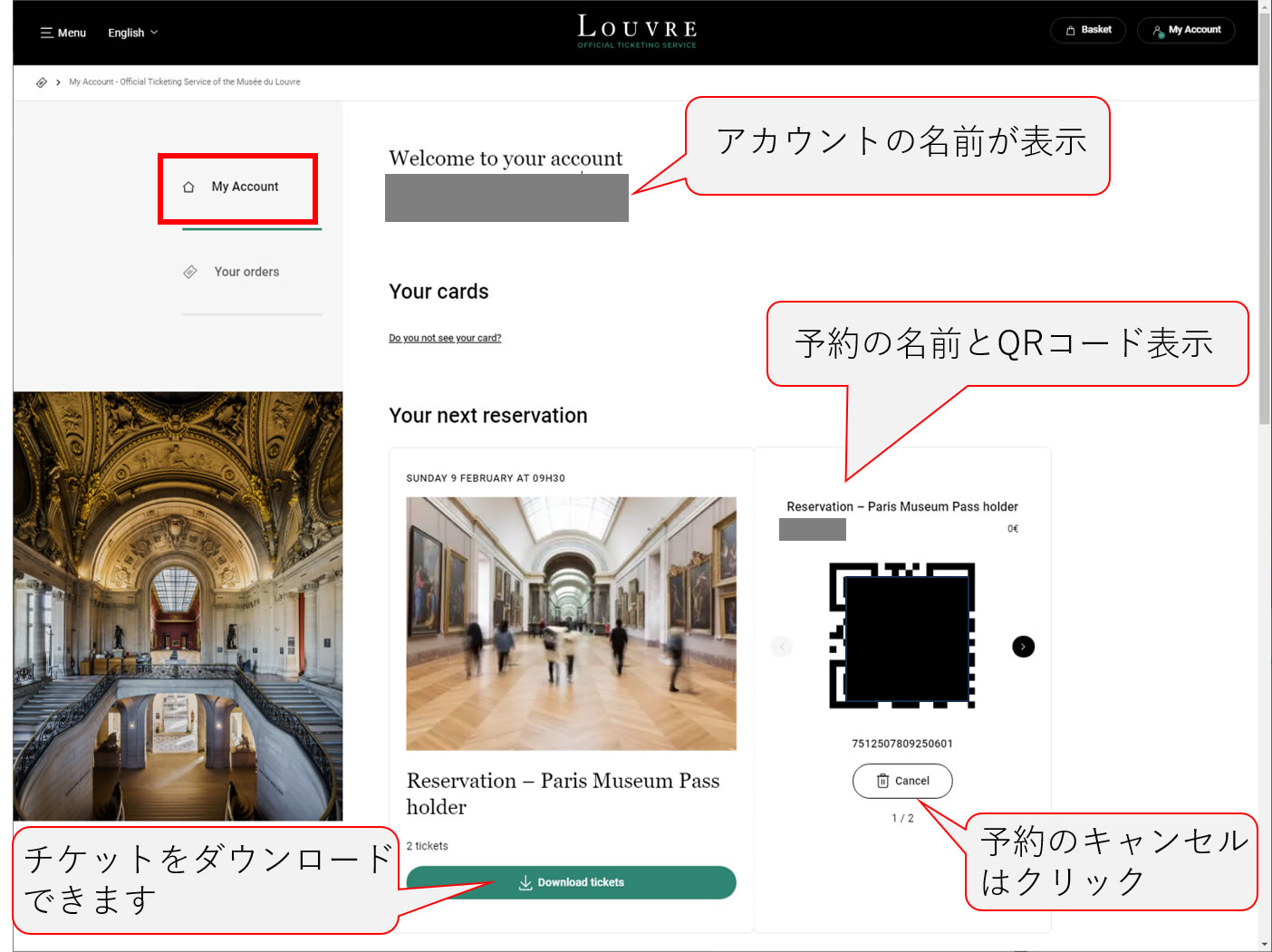Click My Account button in header

[1186, 30]
